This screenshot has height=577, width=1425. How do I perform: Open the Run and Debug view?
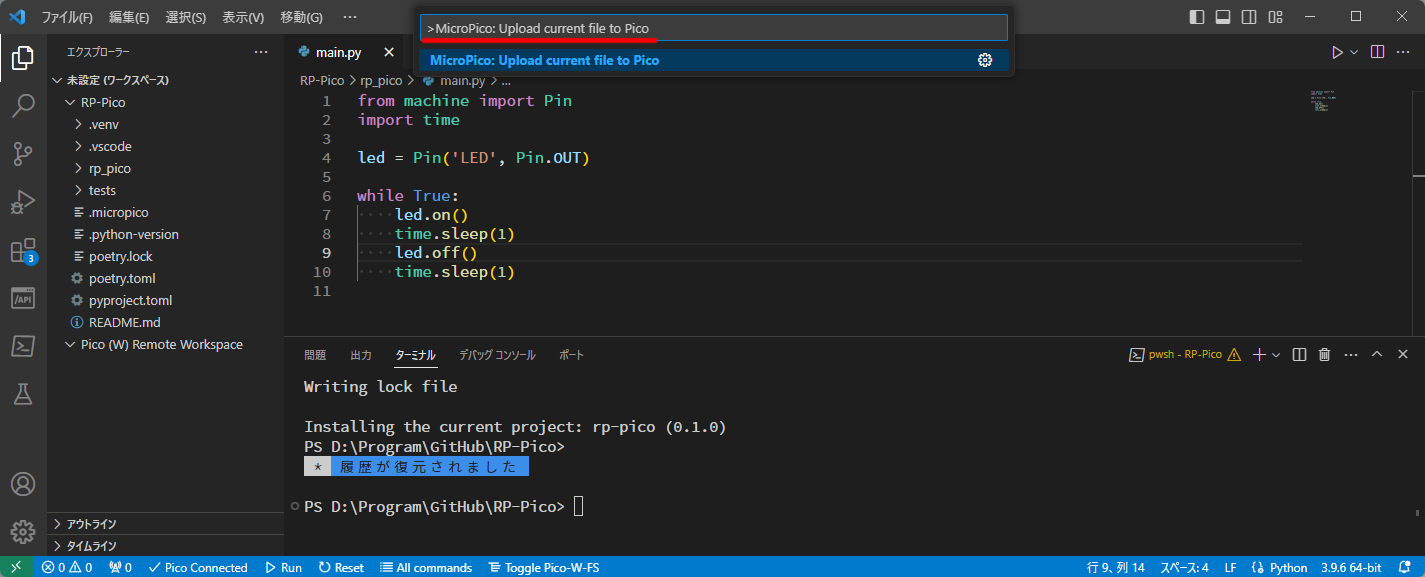[x=23, y=201]
